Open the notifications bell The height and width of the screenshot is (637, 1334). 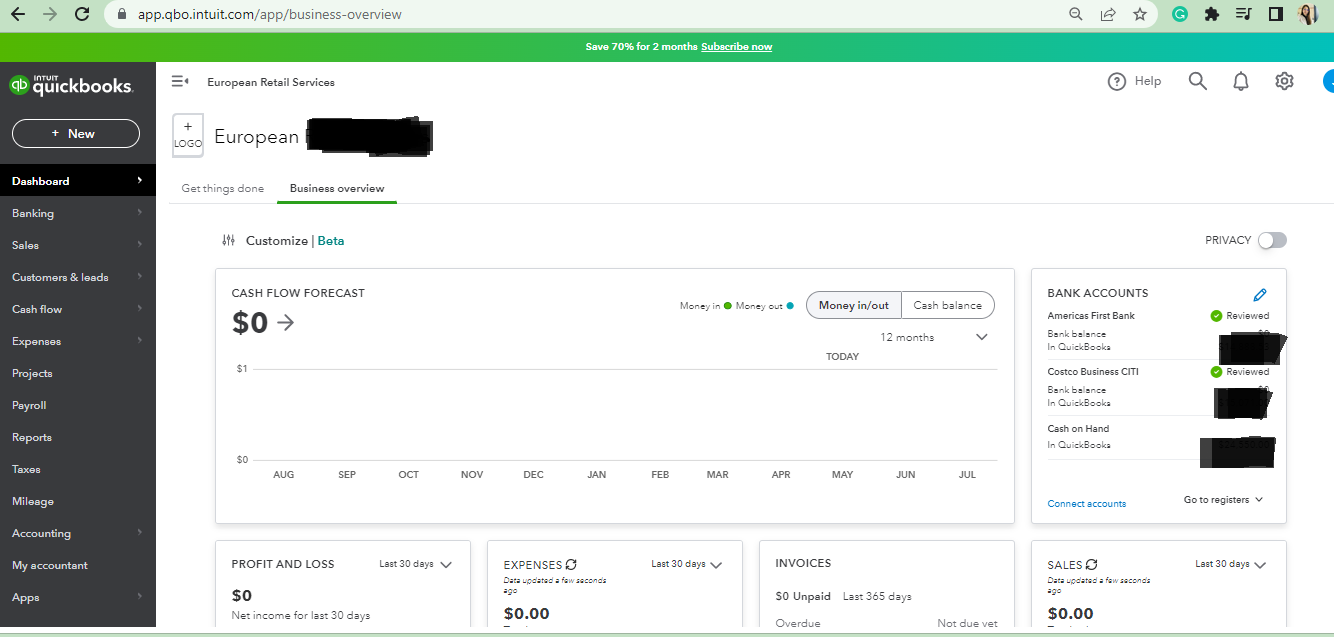click(1241, 82)
